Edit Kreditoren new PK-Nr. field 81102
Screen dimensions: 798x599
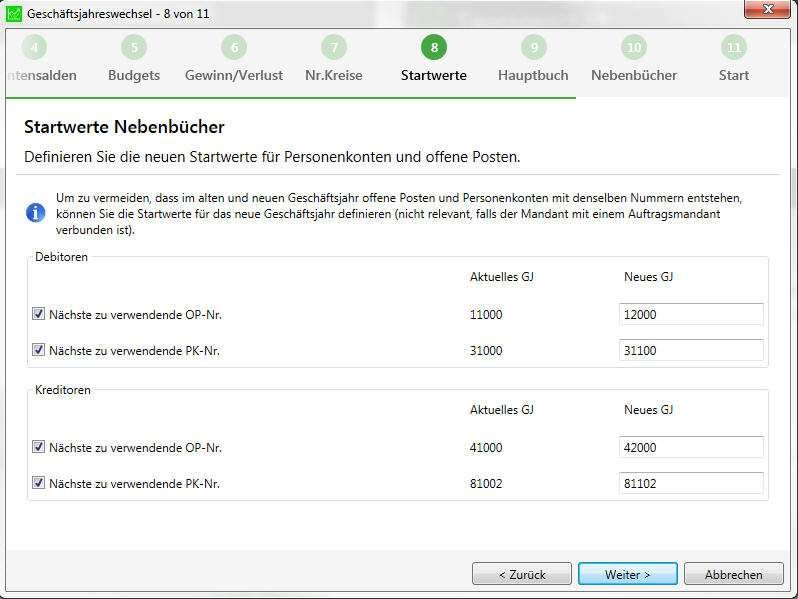(x=691, y=483)
